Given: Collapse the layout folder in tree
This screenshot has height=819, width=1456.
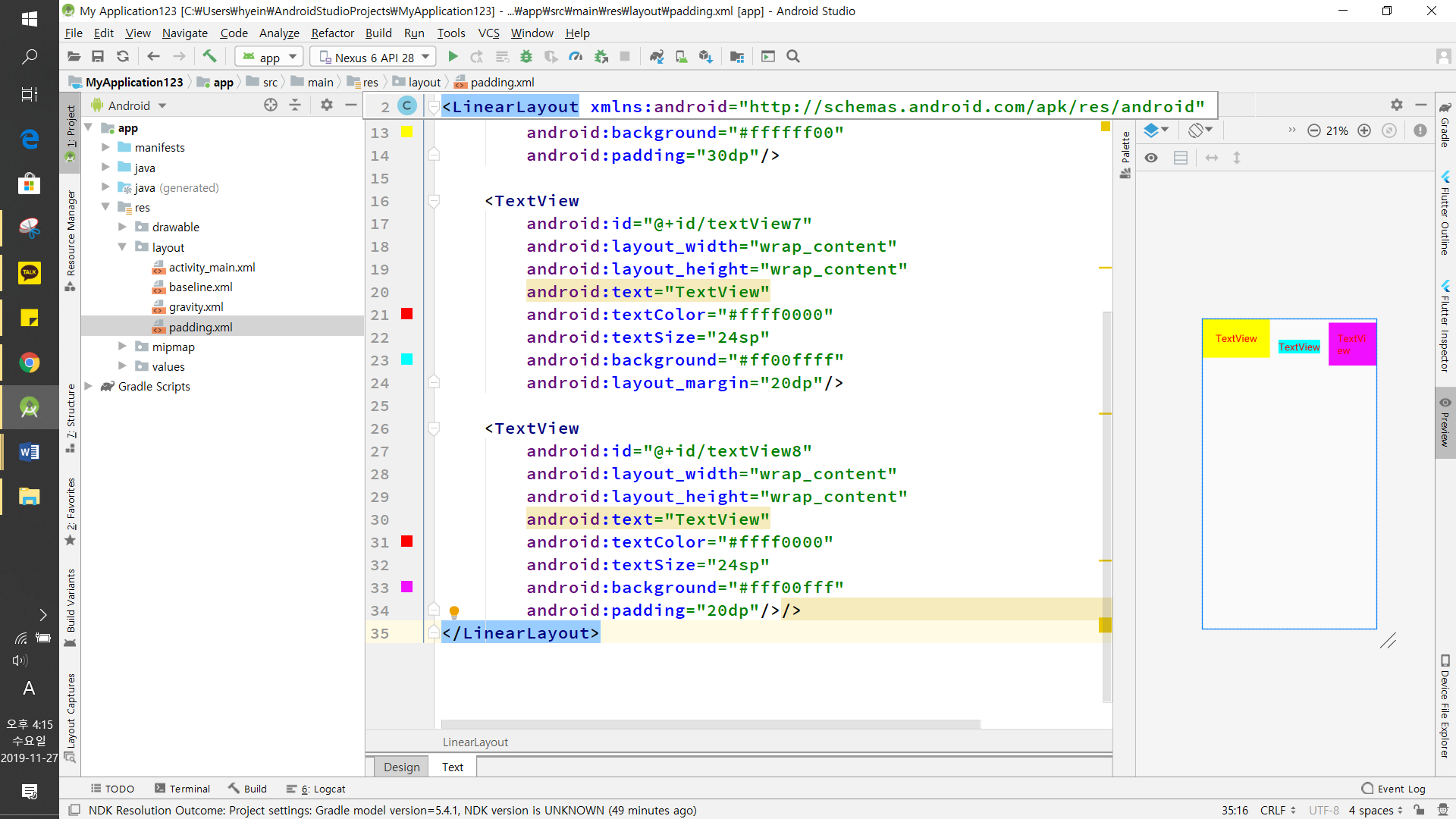Looking at the screenshot, I should tap(122, 247).
